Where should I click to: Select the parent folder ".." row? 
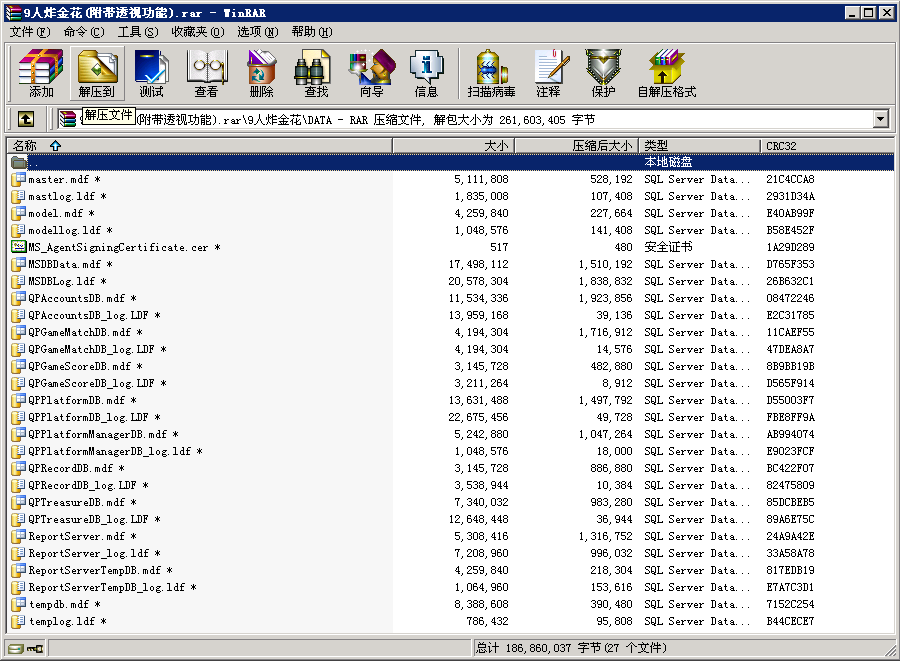pyautogui.click(x=35, y=162)
